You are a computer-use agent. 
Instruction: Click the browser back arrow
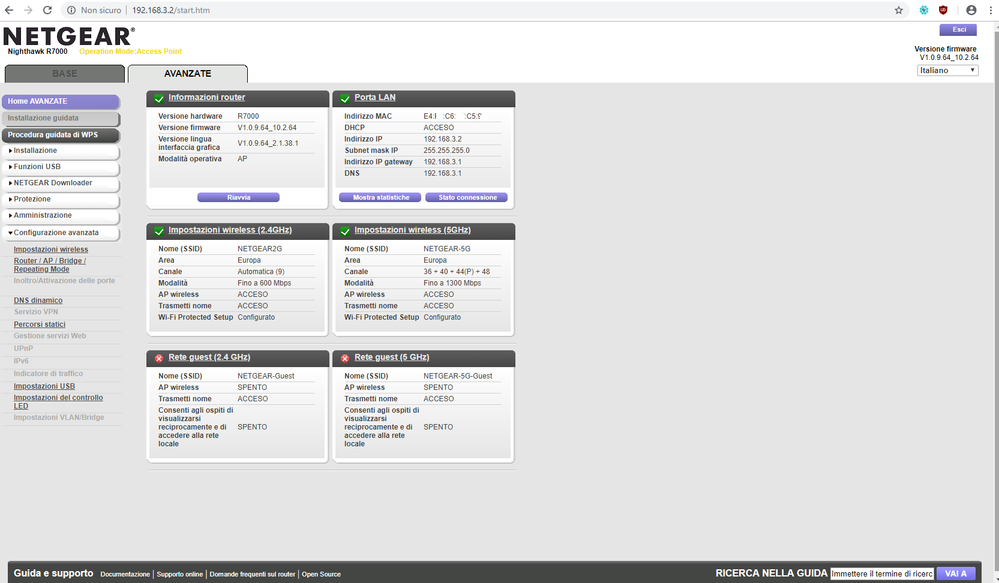click(9, 10)
